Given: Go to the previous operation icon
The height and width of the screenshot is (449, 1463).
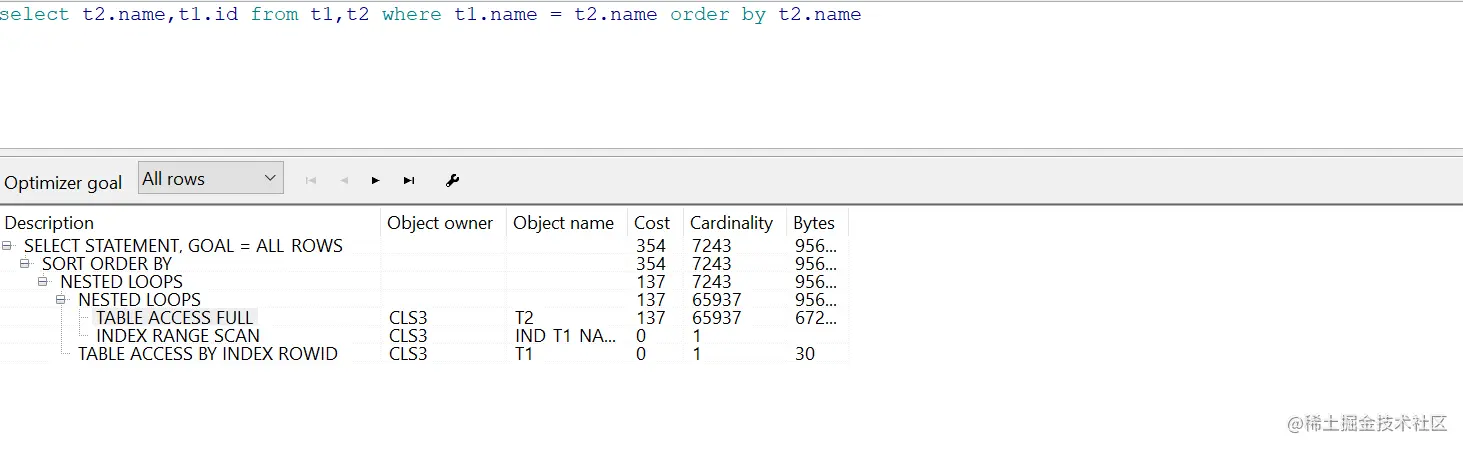Looking at the screenshot, I should click(344, 181).
